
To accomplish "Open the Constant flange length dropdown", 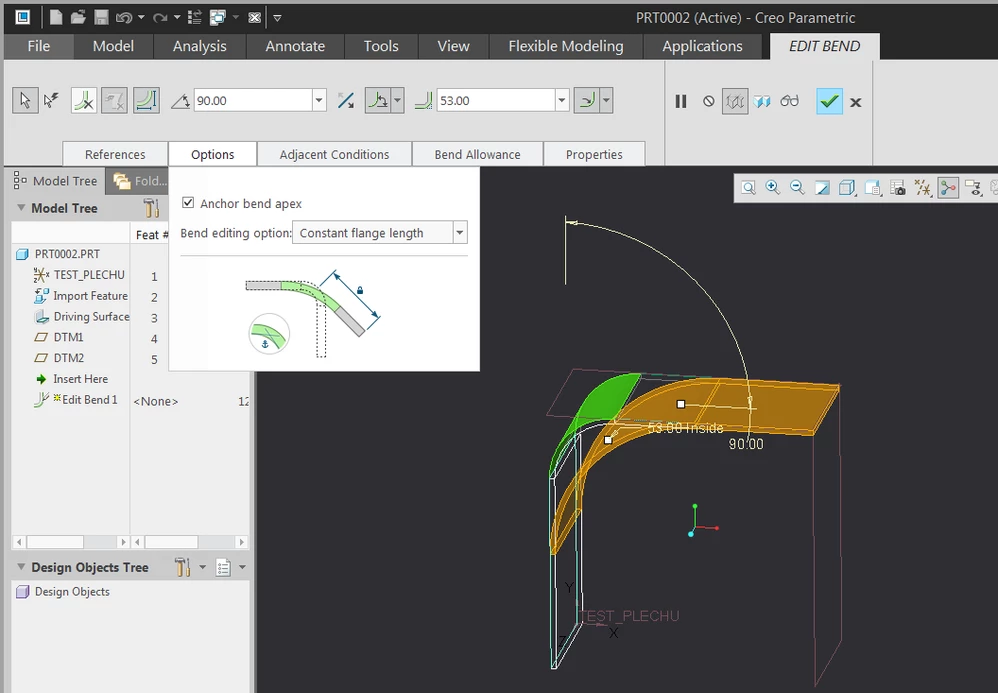I will point(459,232).
